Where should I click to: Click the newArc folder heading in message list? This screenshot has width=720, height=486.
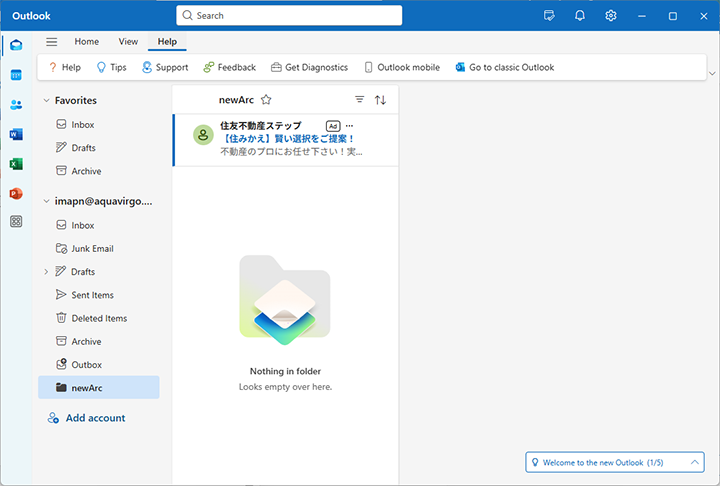pos(236,100)
